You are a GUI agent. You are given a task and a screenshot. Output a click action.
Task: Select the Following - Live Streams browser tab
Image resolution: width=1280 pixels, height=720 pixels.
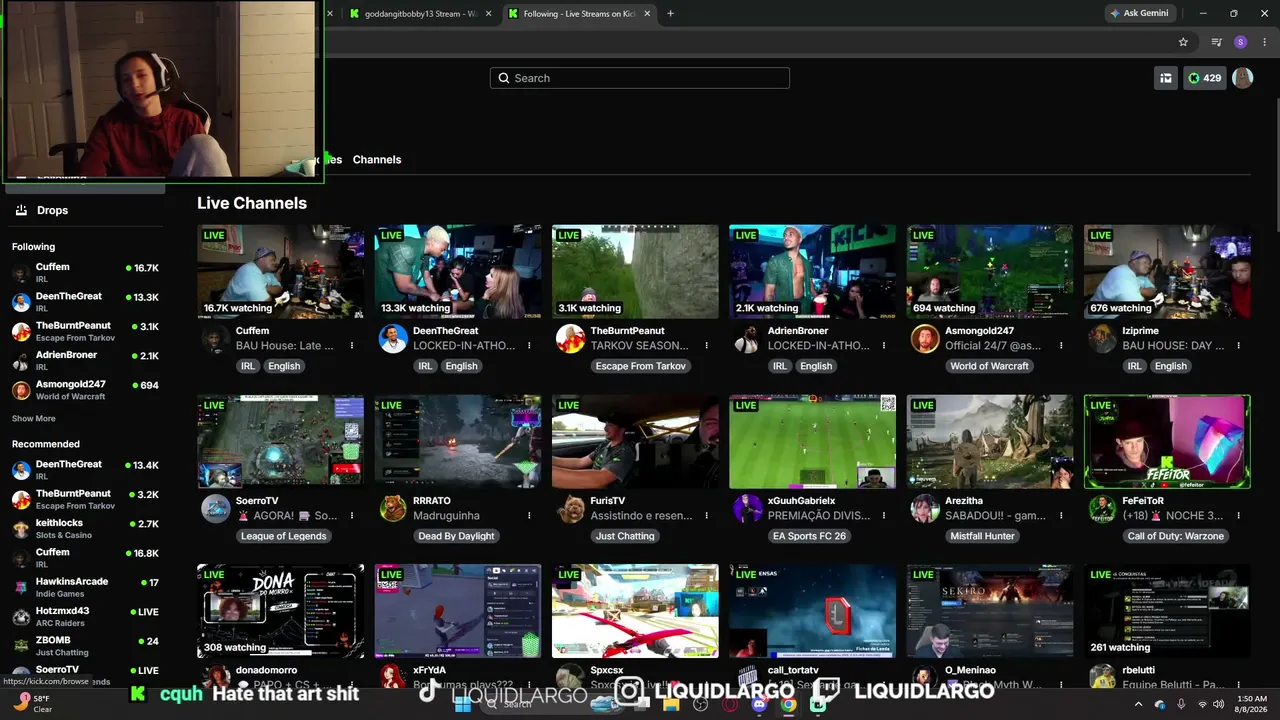[579, 13]
